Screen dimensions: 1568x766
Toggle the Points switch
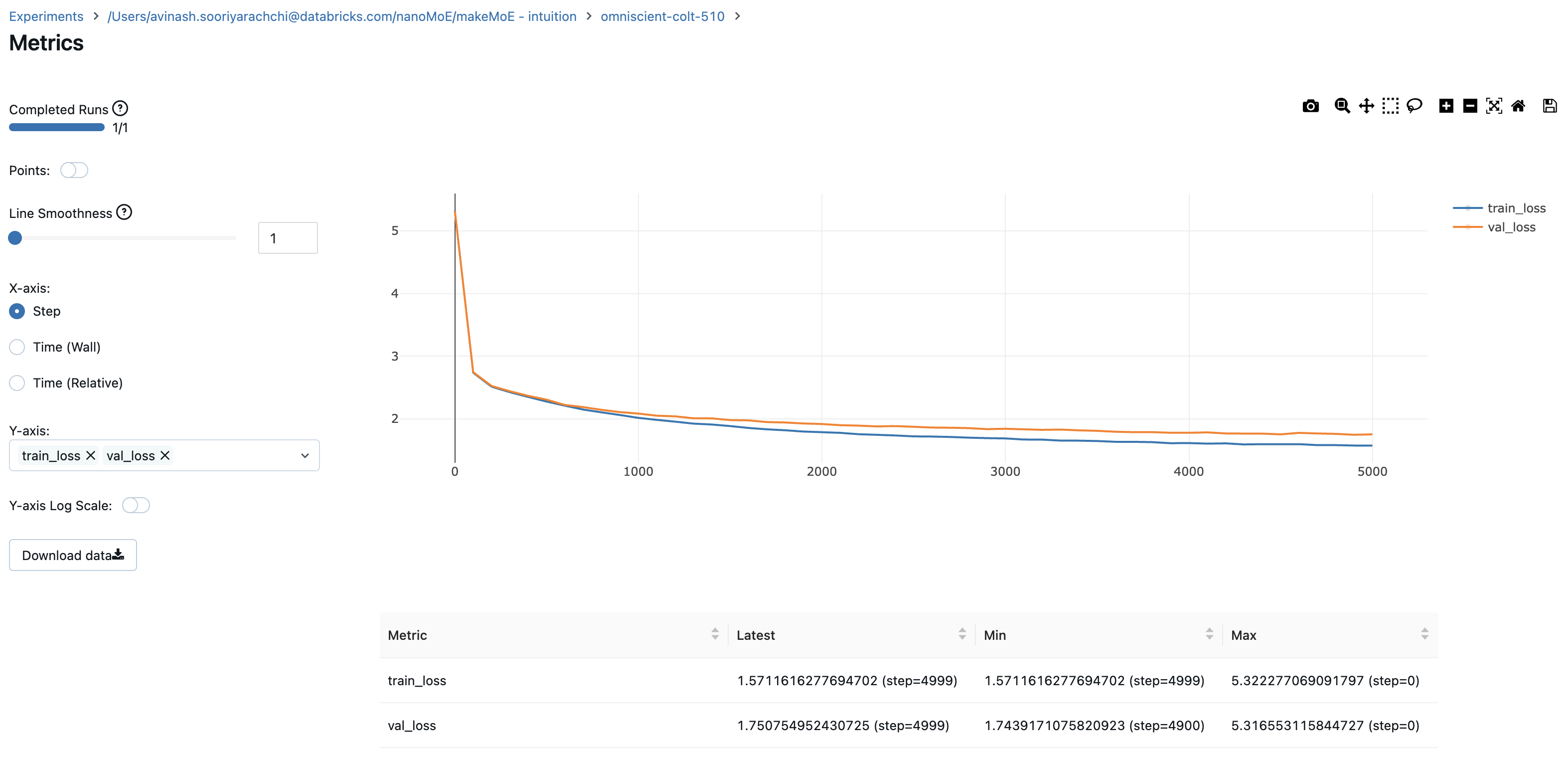click(74, 170)
